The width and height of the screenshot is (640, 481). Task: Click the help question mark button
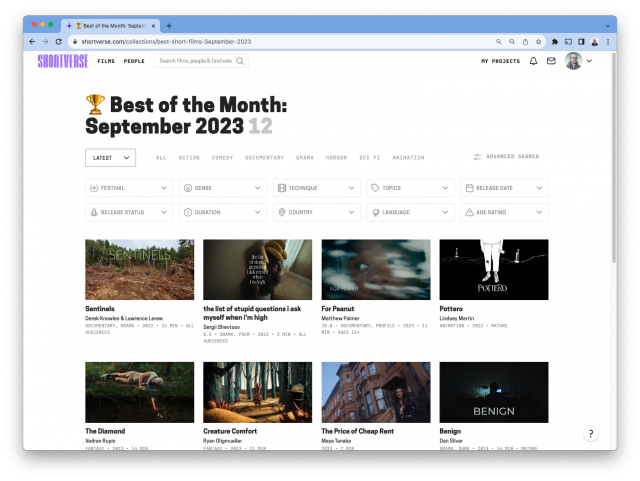click(591, 433)
